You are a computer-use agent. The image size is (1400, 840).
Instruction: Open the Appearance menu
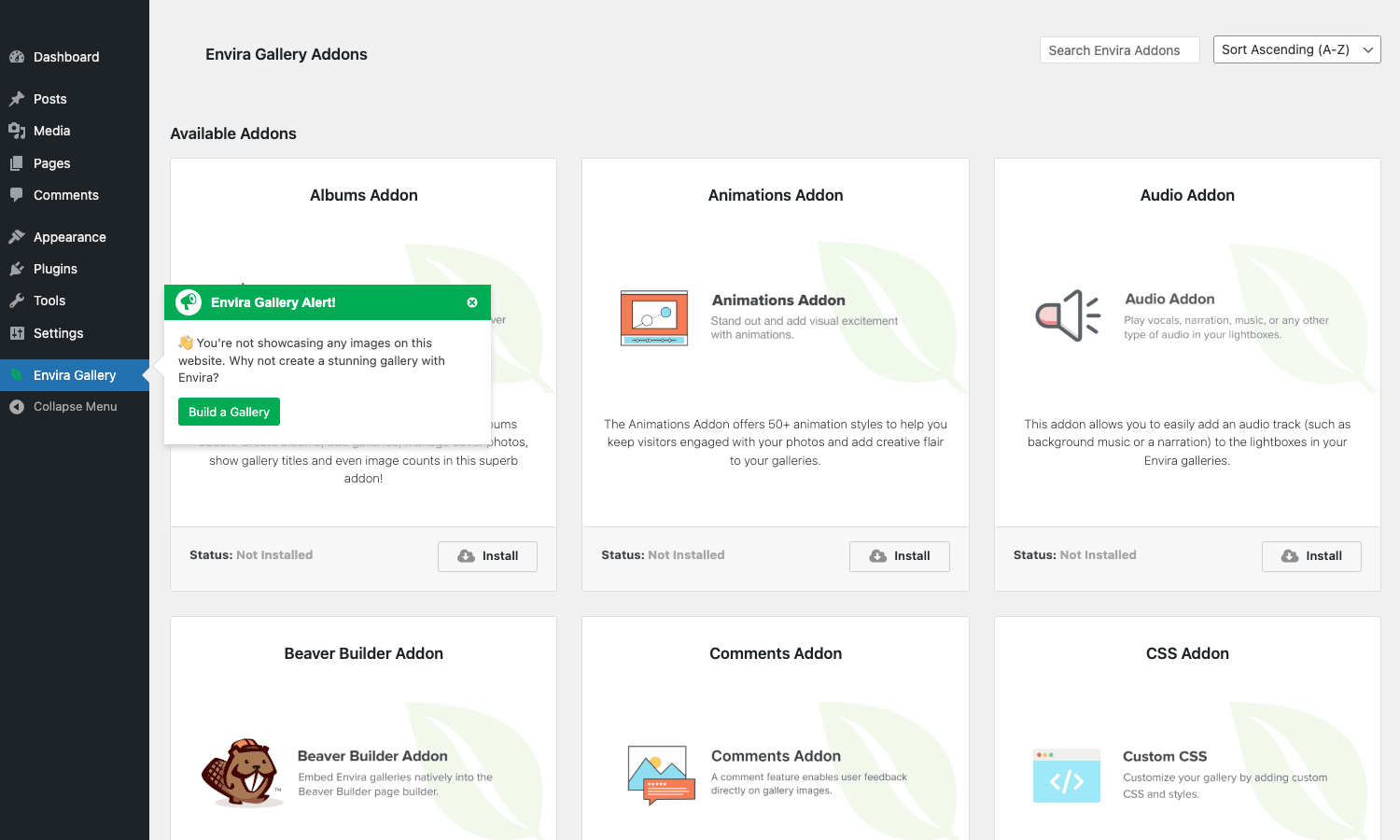click(x=75, y=237)
